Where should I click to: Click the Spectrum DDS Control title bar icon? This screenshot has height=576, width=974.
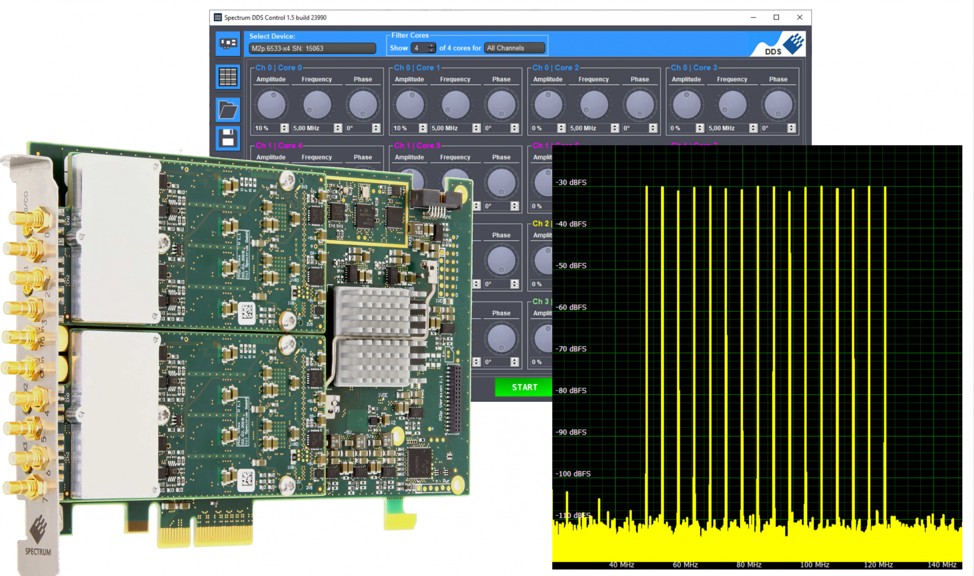(x=217, y=17)
